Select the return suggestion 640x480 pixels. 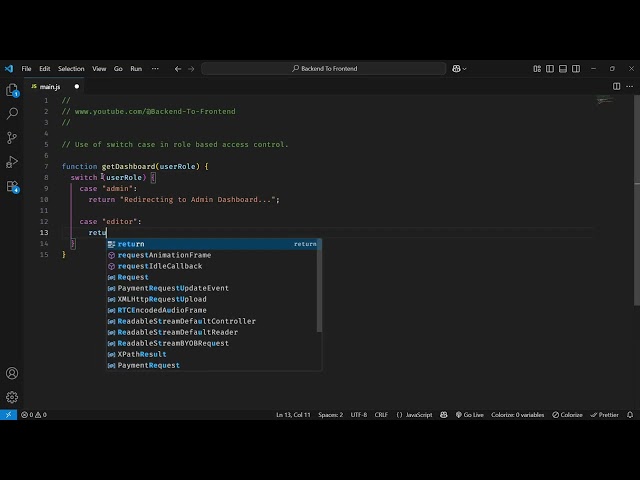pyautogui.click(x=212, y=244)
